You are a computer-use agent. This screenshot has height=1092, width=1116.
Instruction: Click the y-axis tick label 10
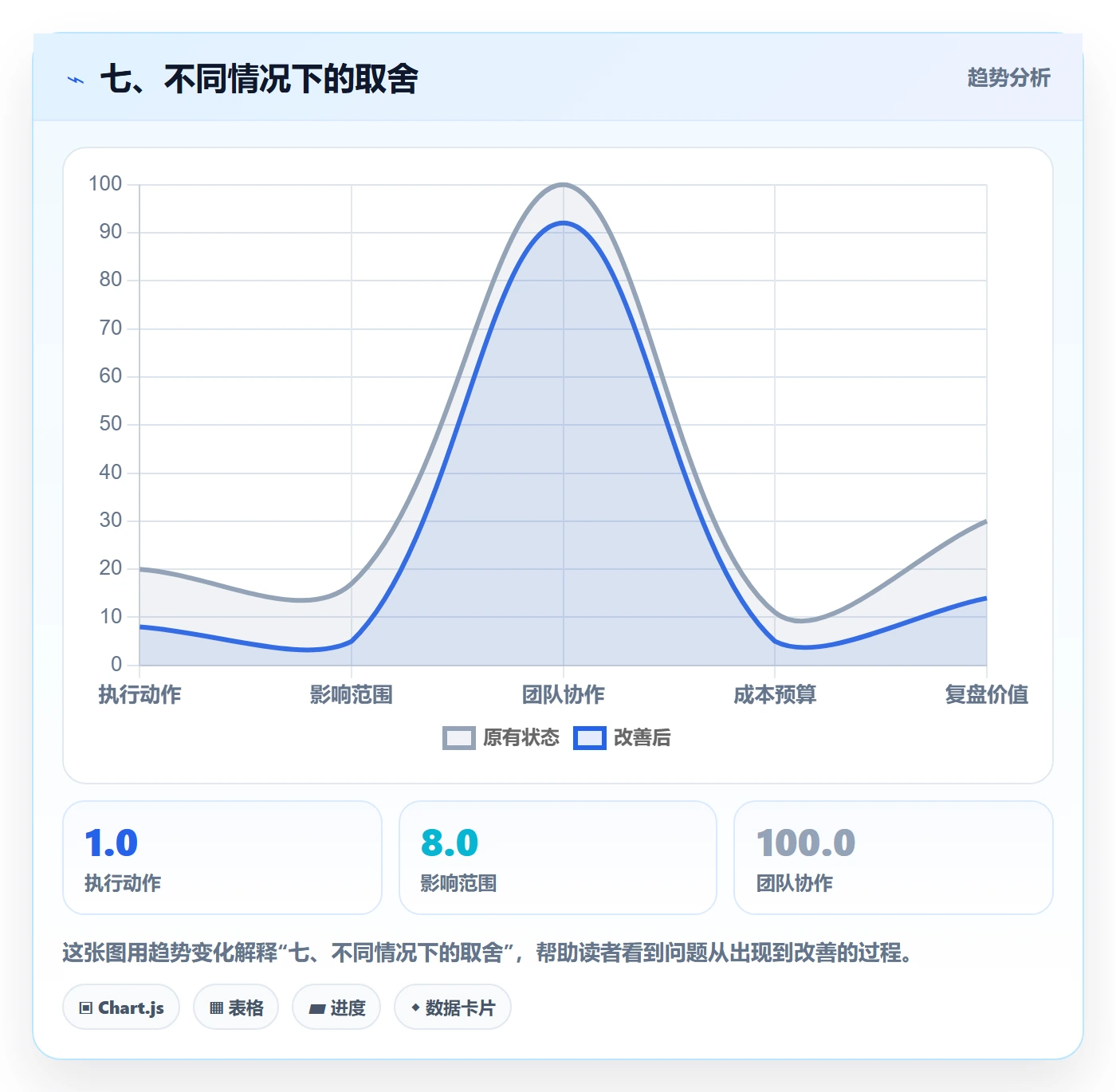(x=111, y=617)
